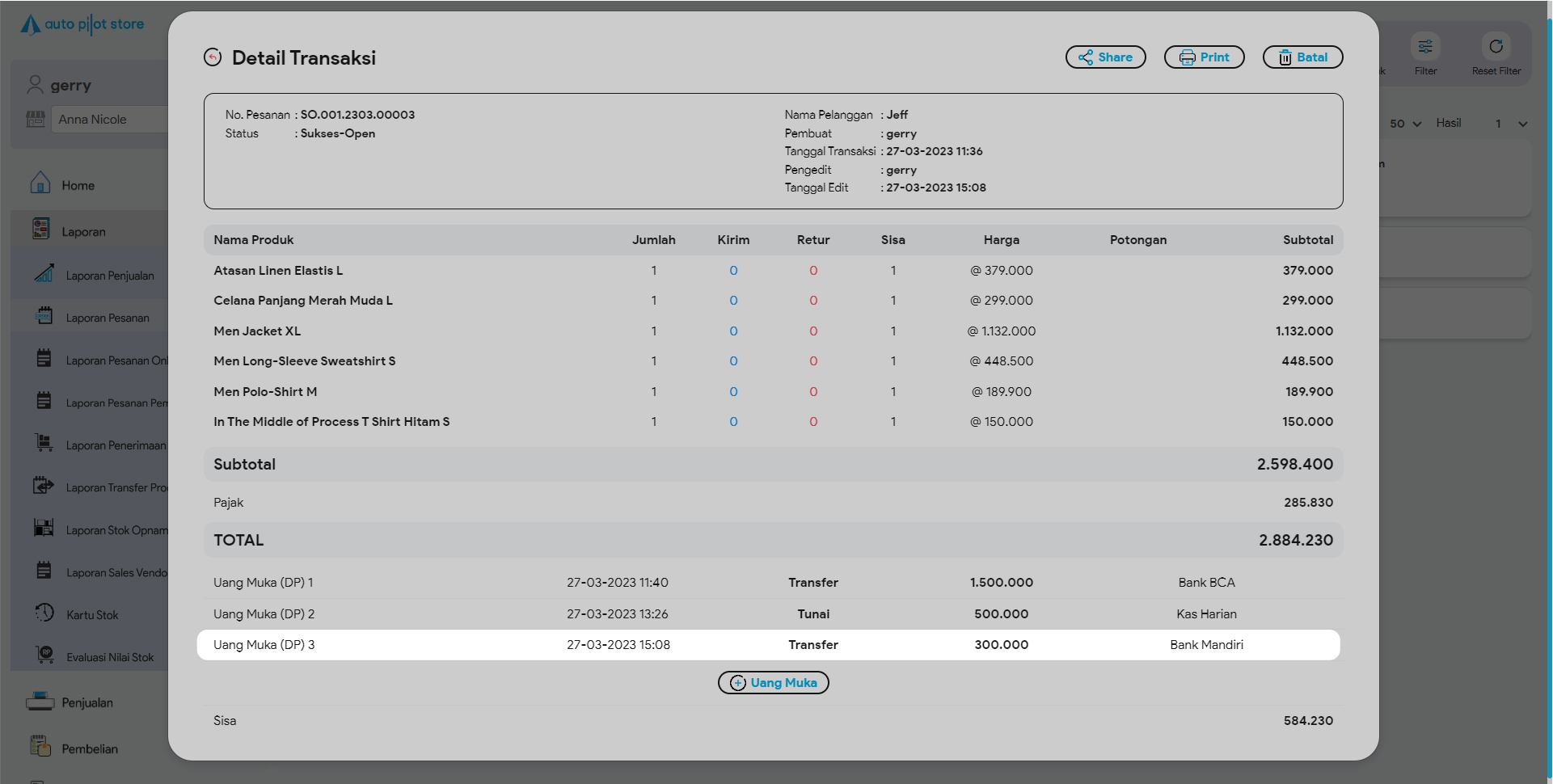
Task: Click the Share button
Action: click(1105, 57)
